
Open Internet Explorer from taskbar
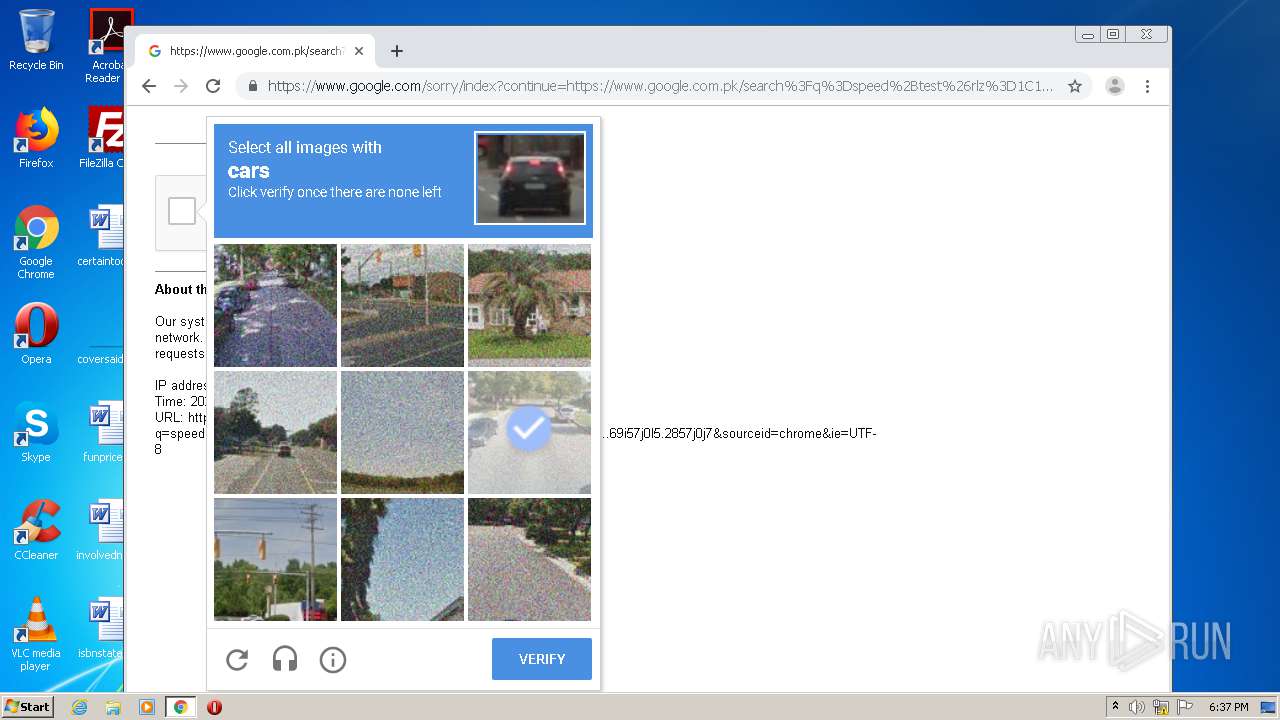pos(80,707)
